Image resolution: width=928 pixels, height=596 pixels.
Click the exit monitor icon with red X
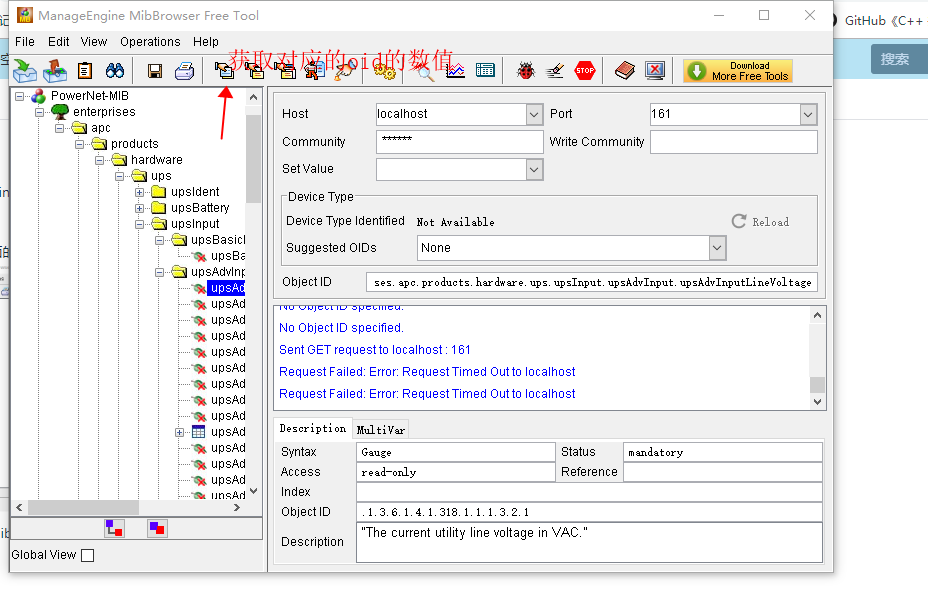[655, 71]
